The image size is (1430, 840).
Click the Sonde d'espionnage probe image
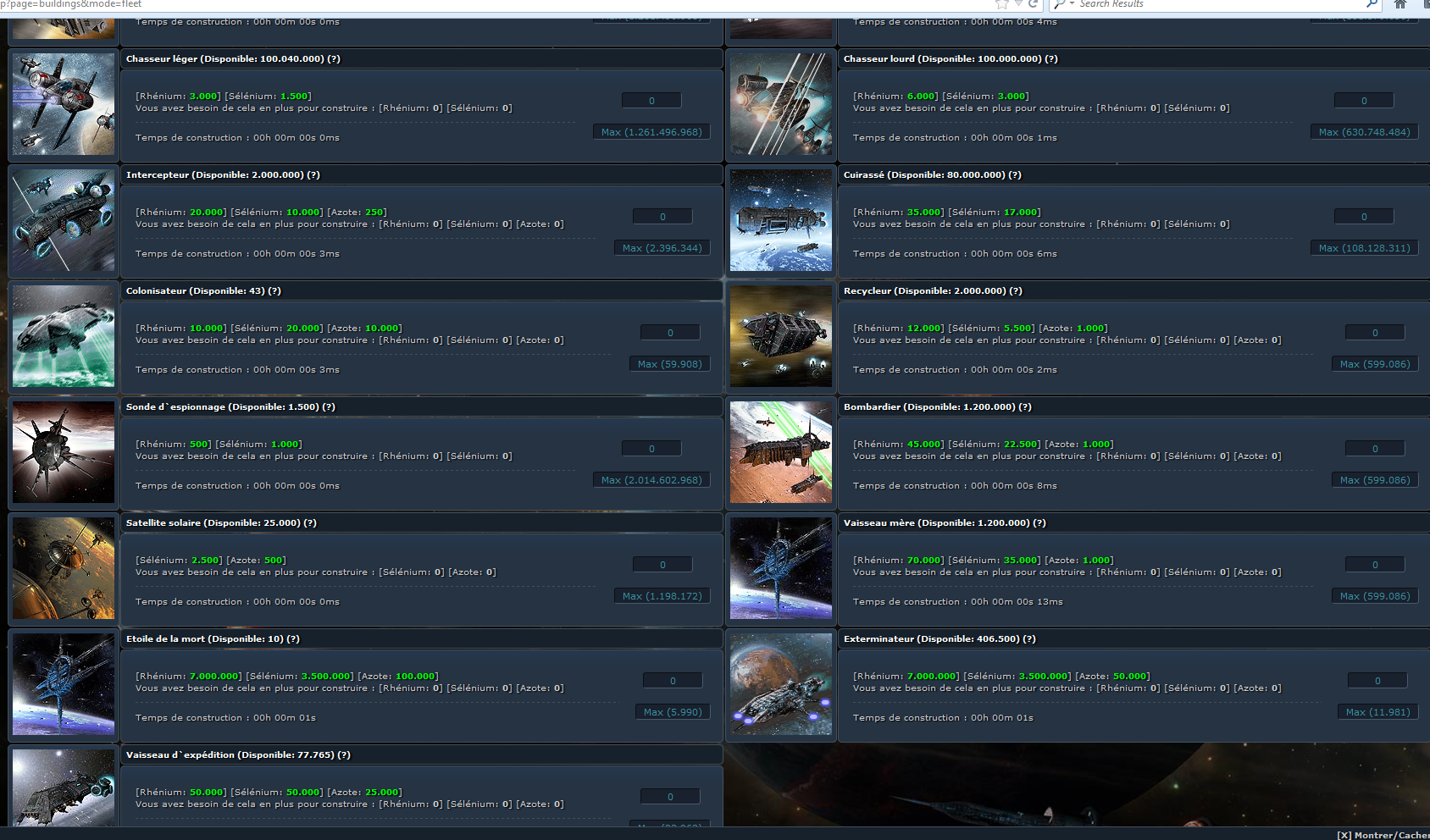tap(64, 452)
